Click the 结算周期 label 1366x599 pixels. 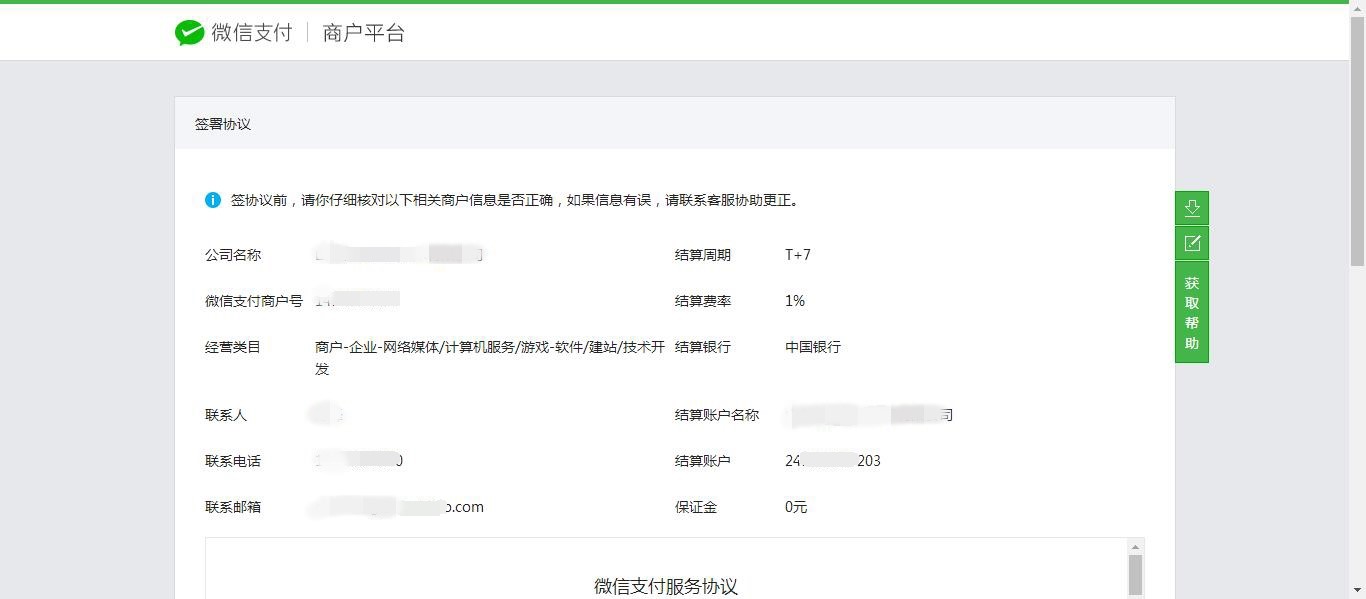point(703,255)
